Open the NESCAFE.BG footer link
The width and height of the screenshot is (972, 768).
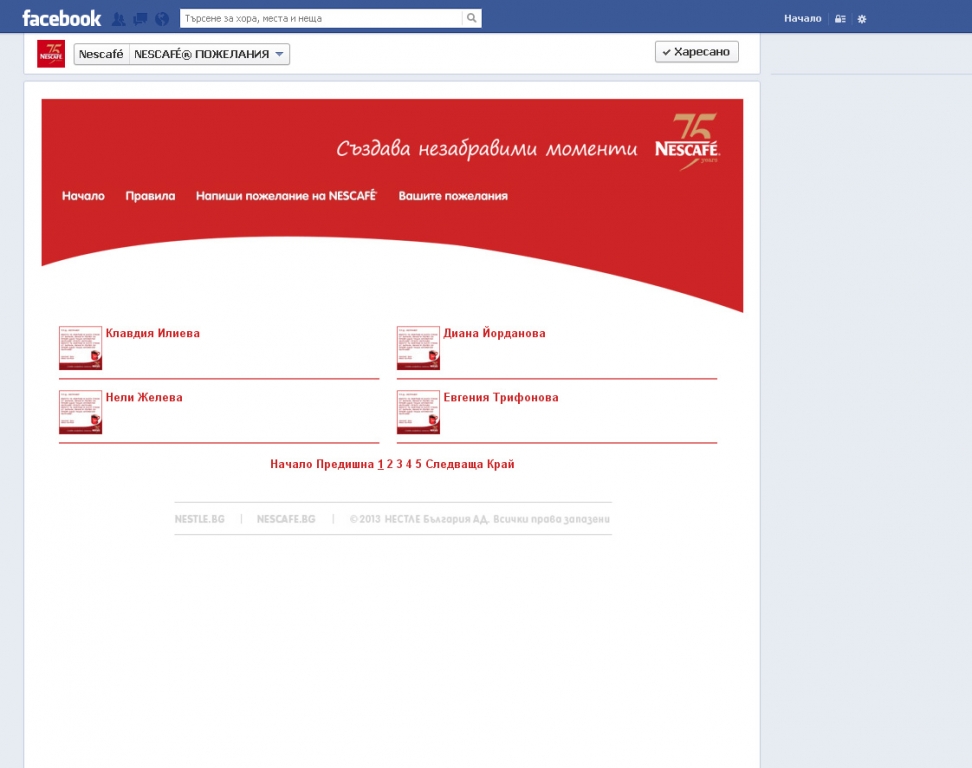pos(286,519)
